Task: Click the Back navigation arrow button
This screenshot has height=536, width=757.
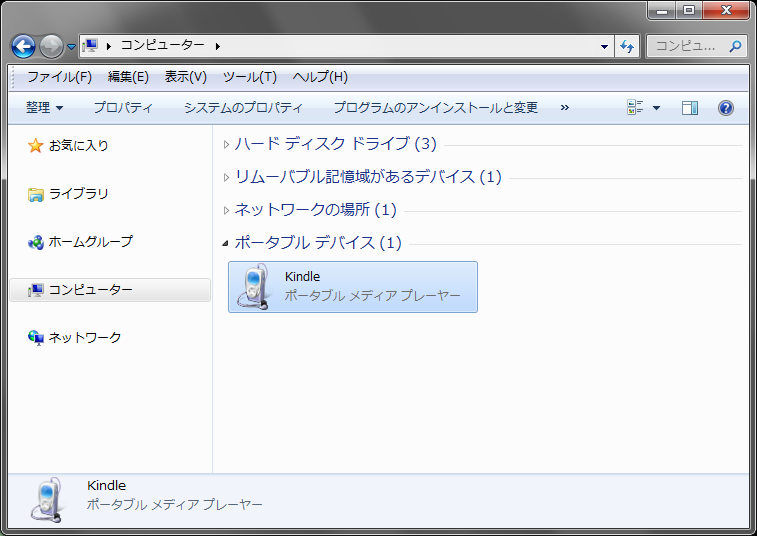Action: [23, 46]
